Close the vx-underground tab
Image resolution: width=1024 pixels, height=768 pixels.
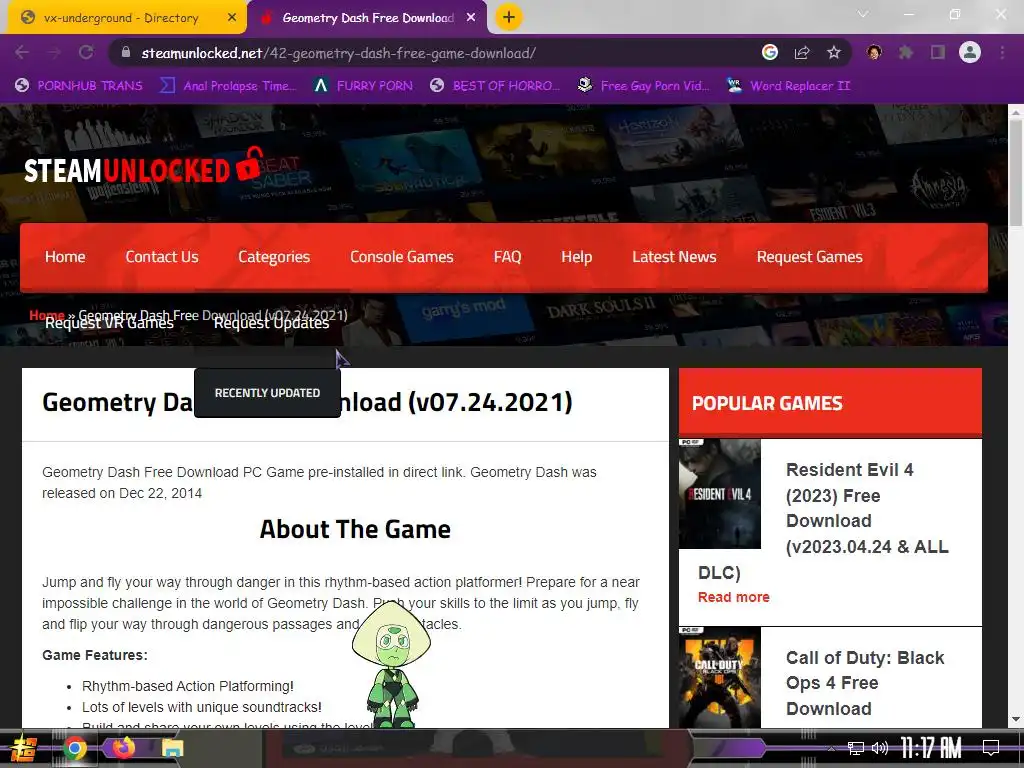click(x=232, y=18)
